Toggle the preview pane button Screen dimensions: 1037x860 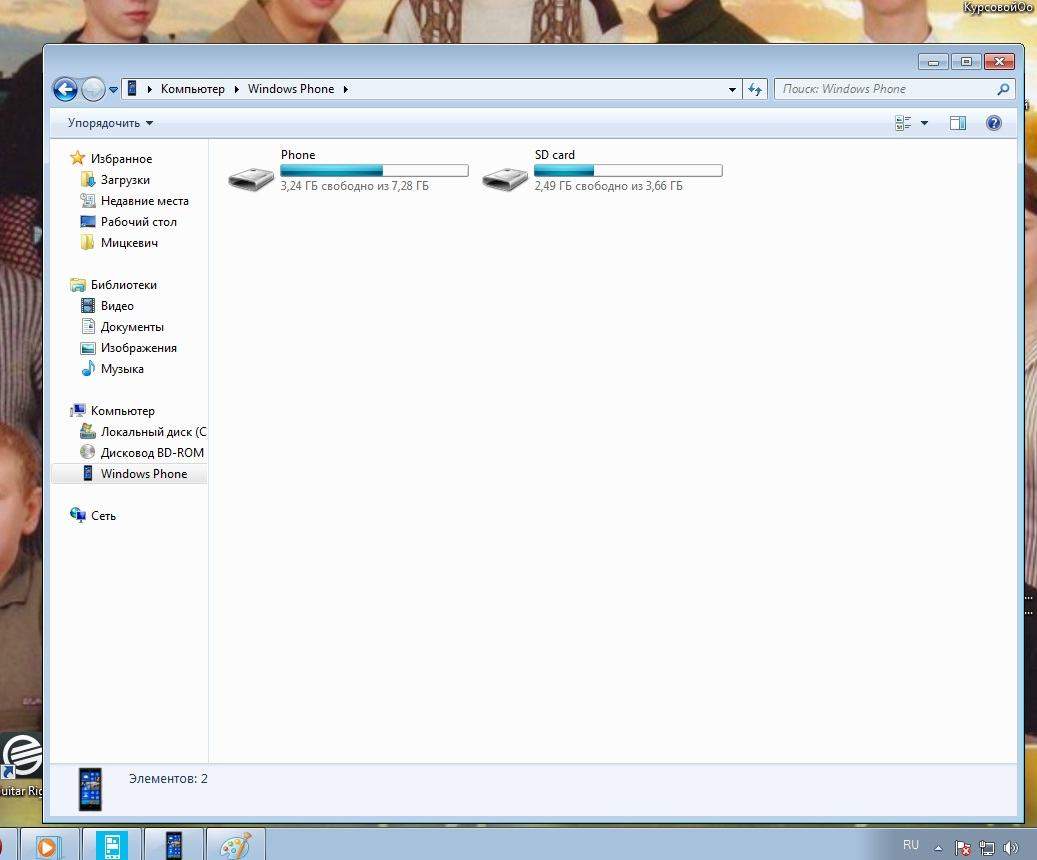(958, 123)
